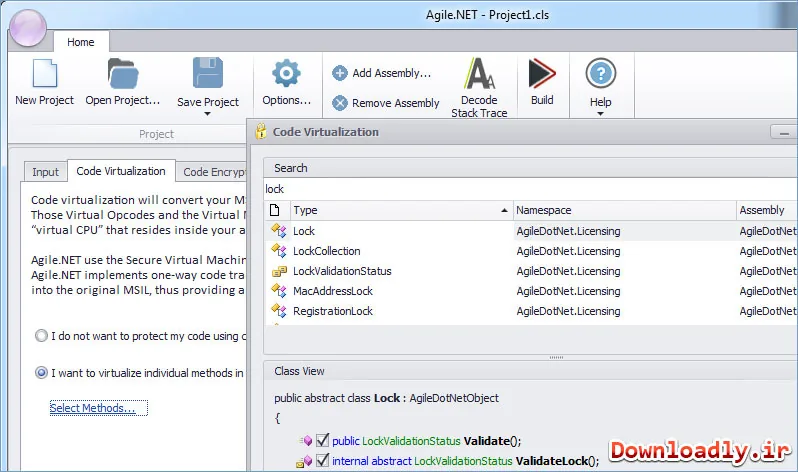Expand the Save Project dropdown arrow
This screenshot has height=472, width=798.
coord(207,114)
